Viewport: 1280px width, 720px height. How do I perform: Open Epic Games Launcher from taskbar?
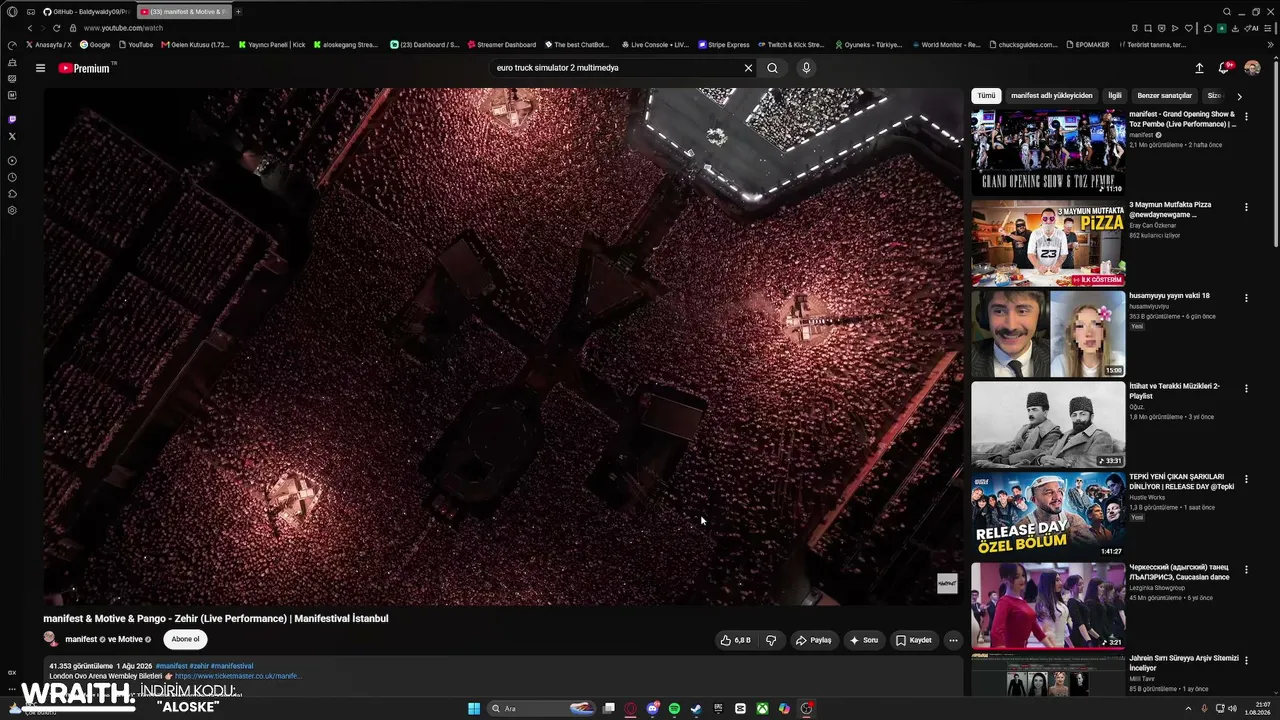tap(718, 708)
